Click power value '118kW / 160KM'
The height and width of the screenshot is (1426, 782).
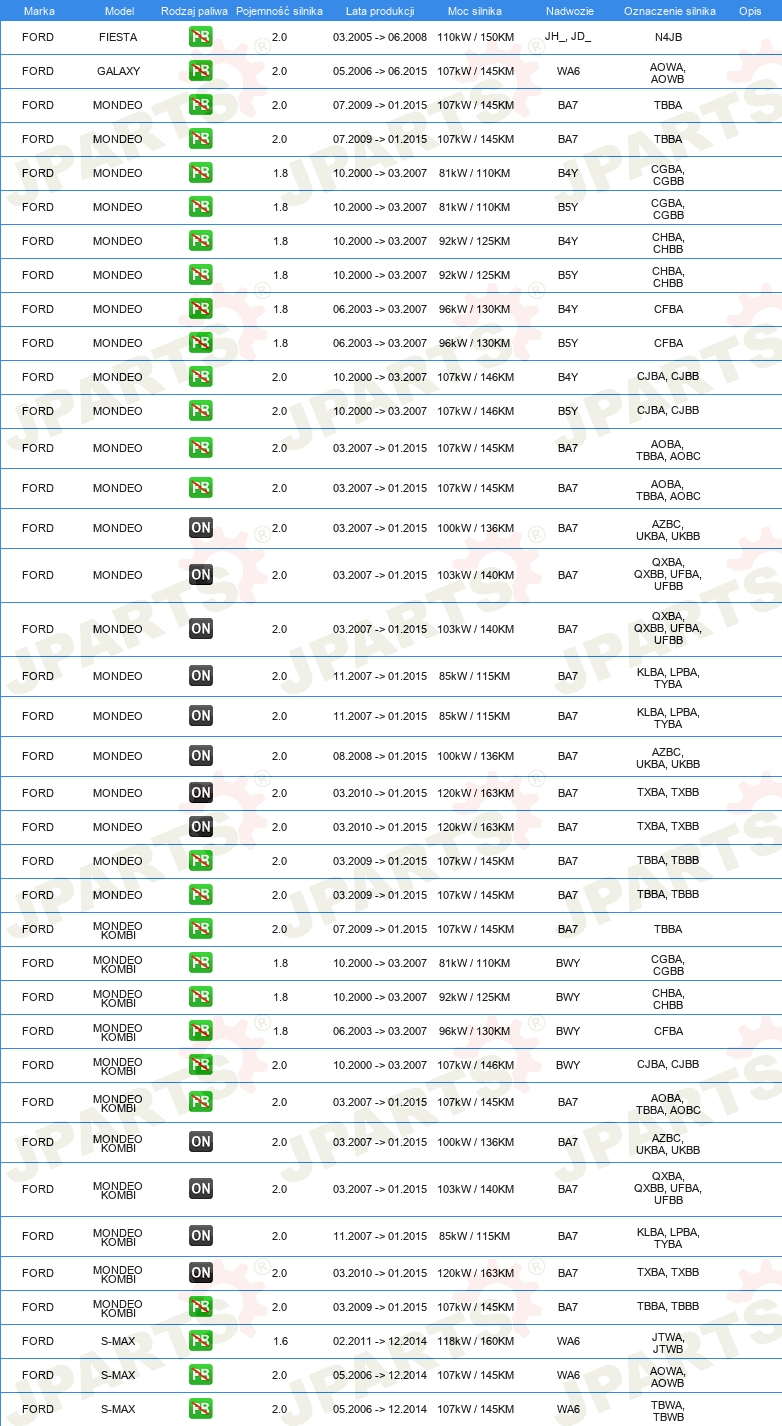point(475,1341)
